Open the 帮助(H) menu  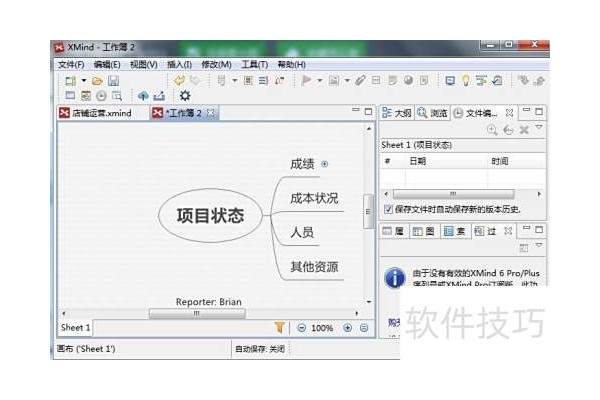[292, 65]
